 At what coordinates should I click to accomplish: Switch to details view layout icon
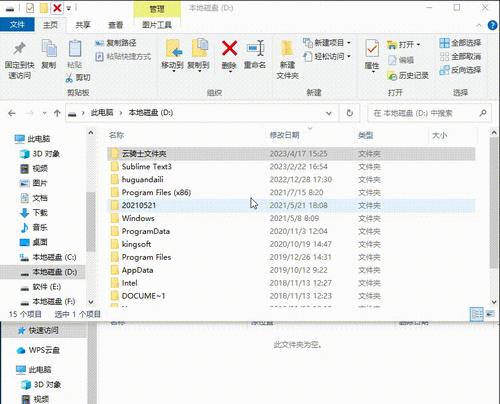click(x=476, y=314)
